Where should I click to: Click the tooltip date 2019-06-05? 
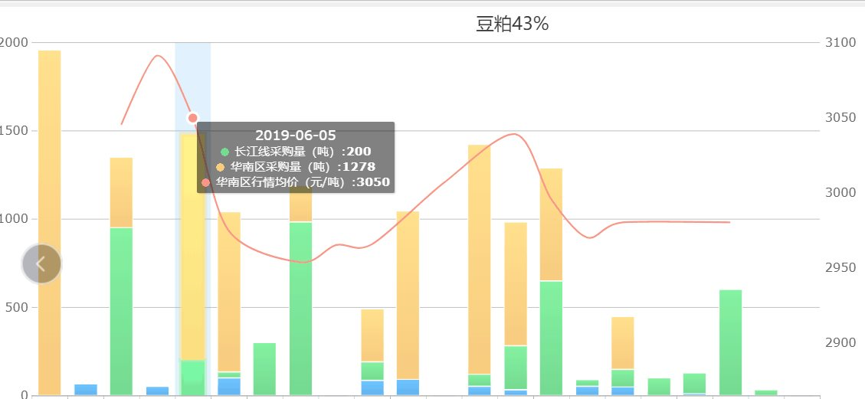[x=296, y=136]
